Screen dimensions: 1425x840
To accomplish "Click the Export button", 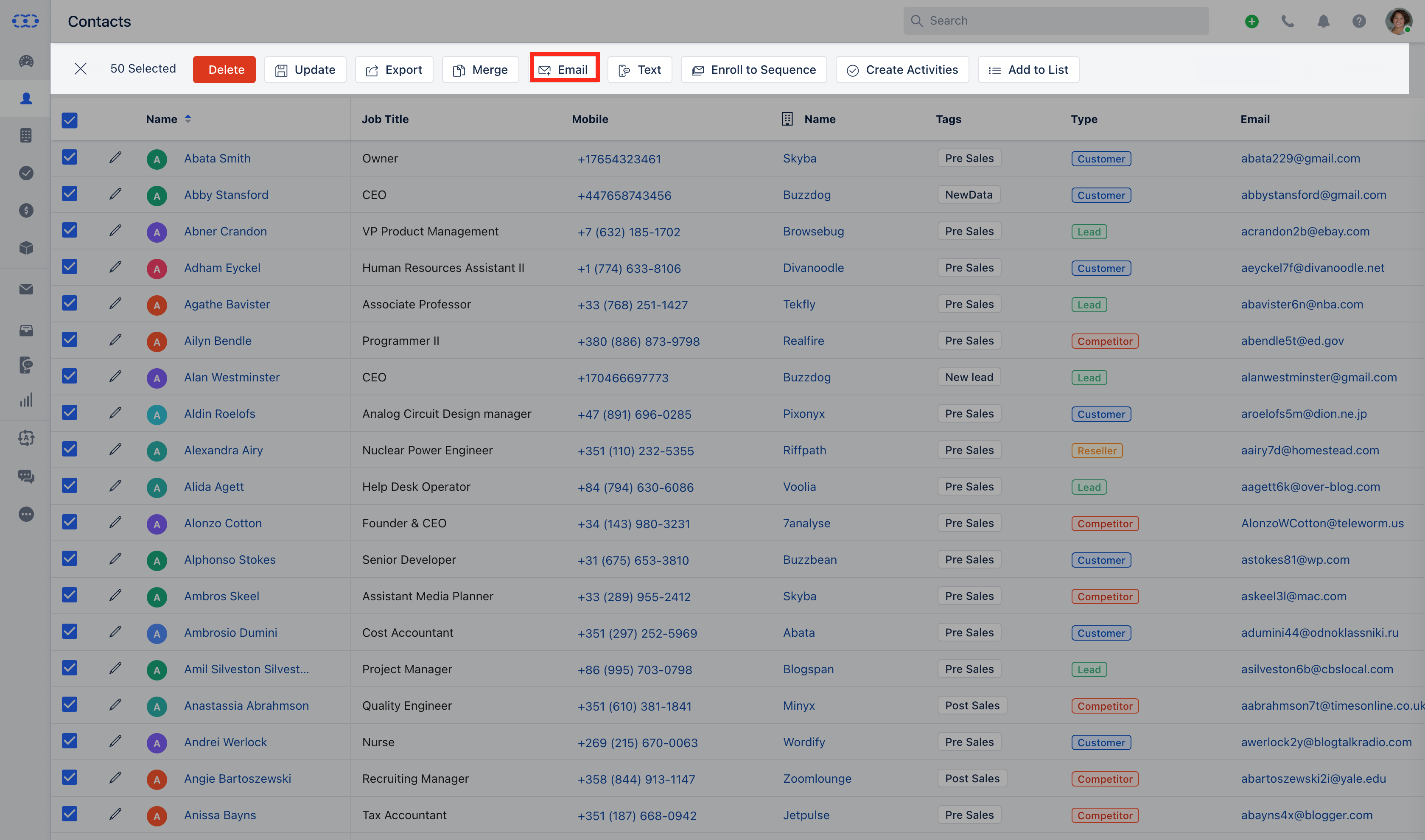I will [x=394, y=70].
